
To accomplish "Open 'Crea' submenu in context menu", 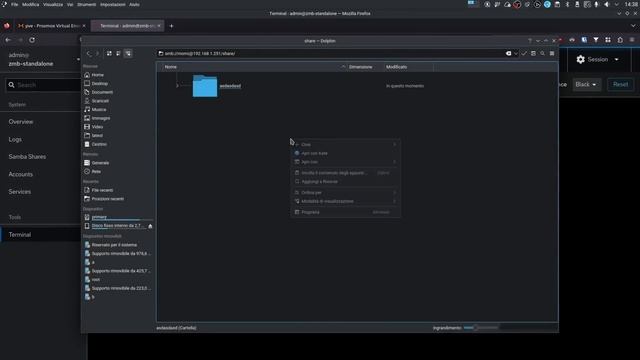I will coord(345,144).
